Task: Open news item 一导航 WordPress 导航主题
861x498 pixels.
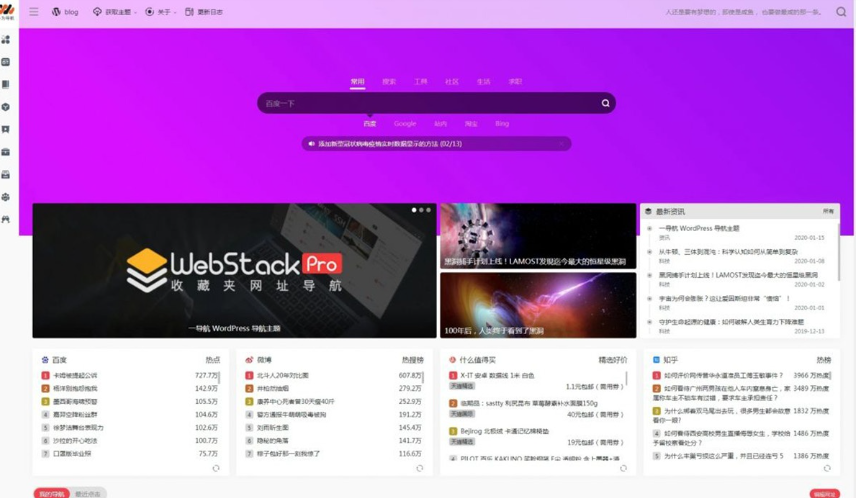Action: tap(698, 228)
